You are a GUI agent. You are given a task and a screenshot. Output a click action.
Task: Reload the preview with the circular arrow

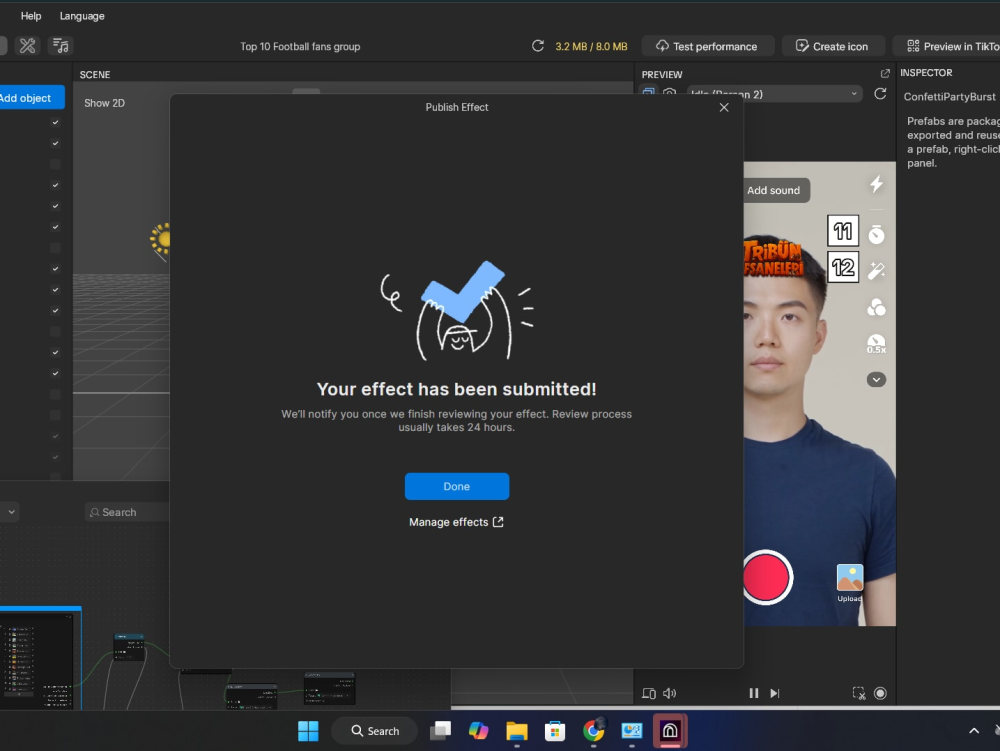click(880, 94)
